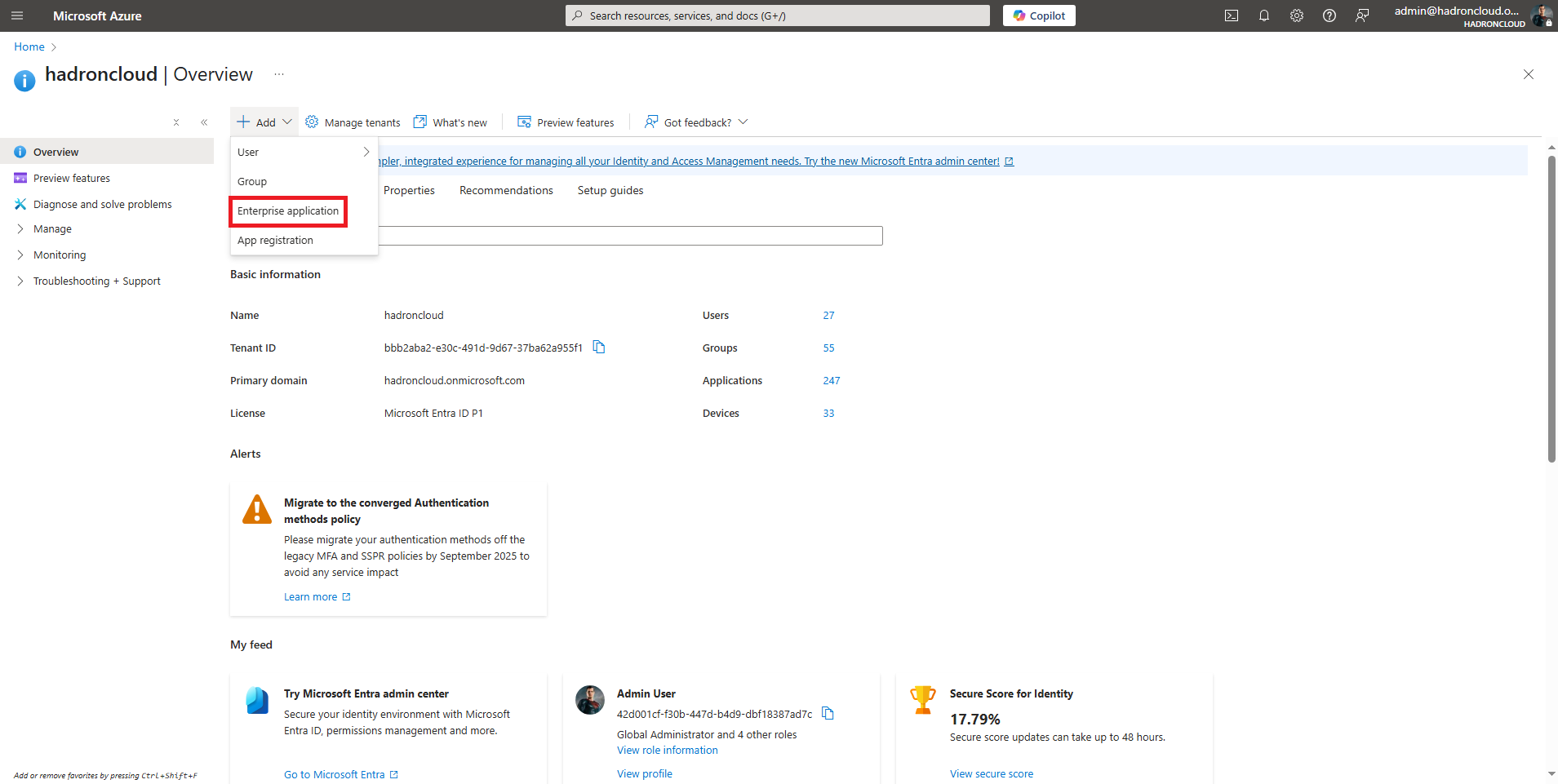
Task: Copy the Admin User object ID
Action: (x=828, y=713)
